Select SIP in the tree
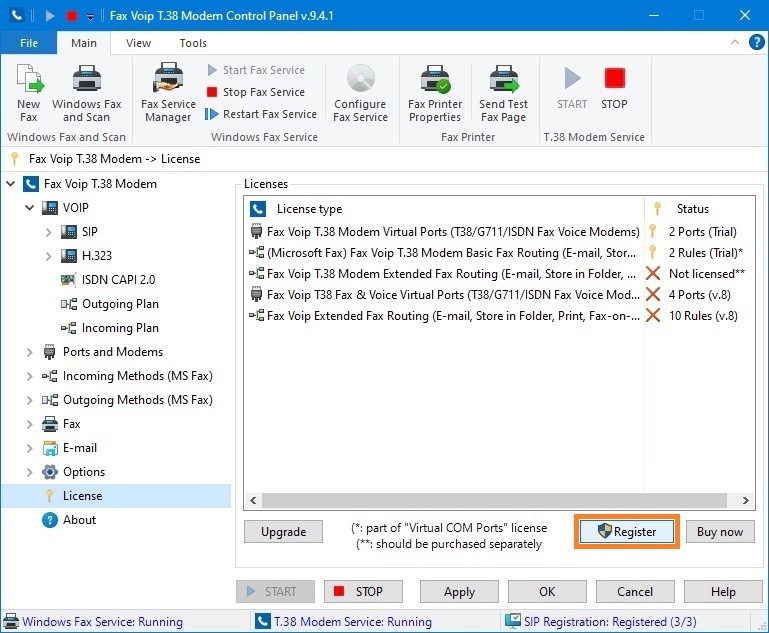 (x=89, y=231)
